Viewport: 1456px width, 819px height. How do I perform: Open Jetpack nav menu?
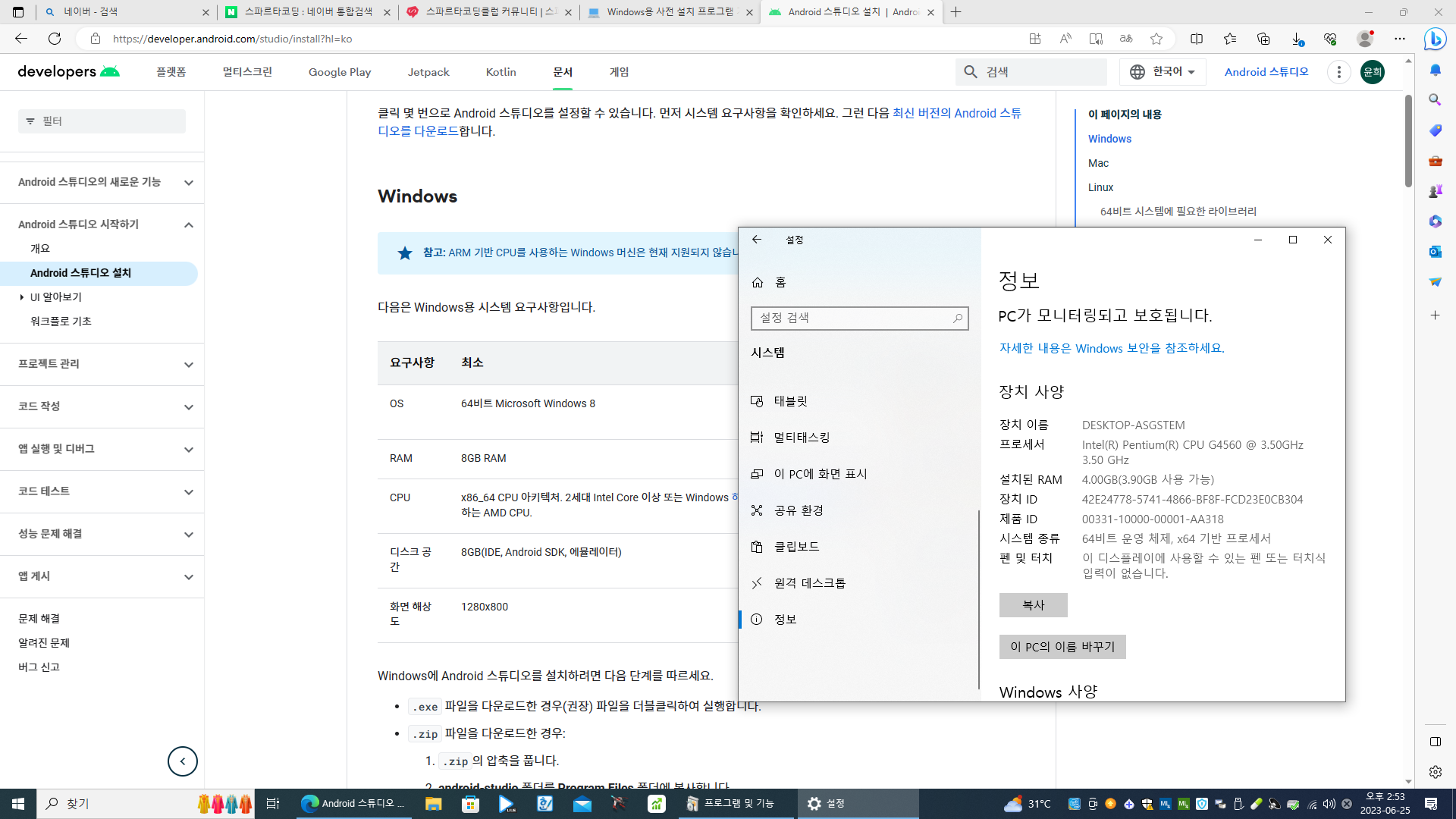428,72
